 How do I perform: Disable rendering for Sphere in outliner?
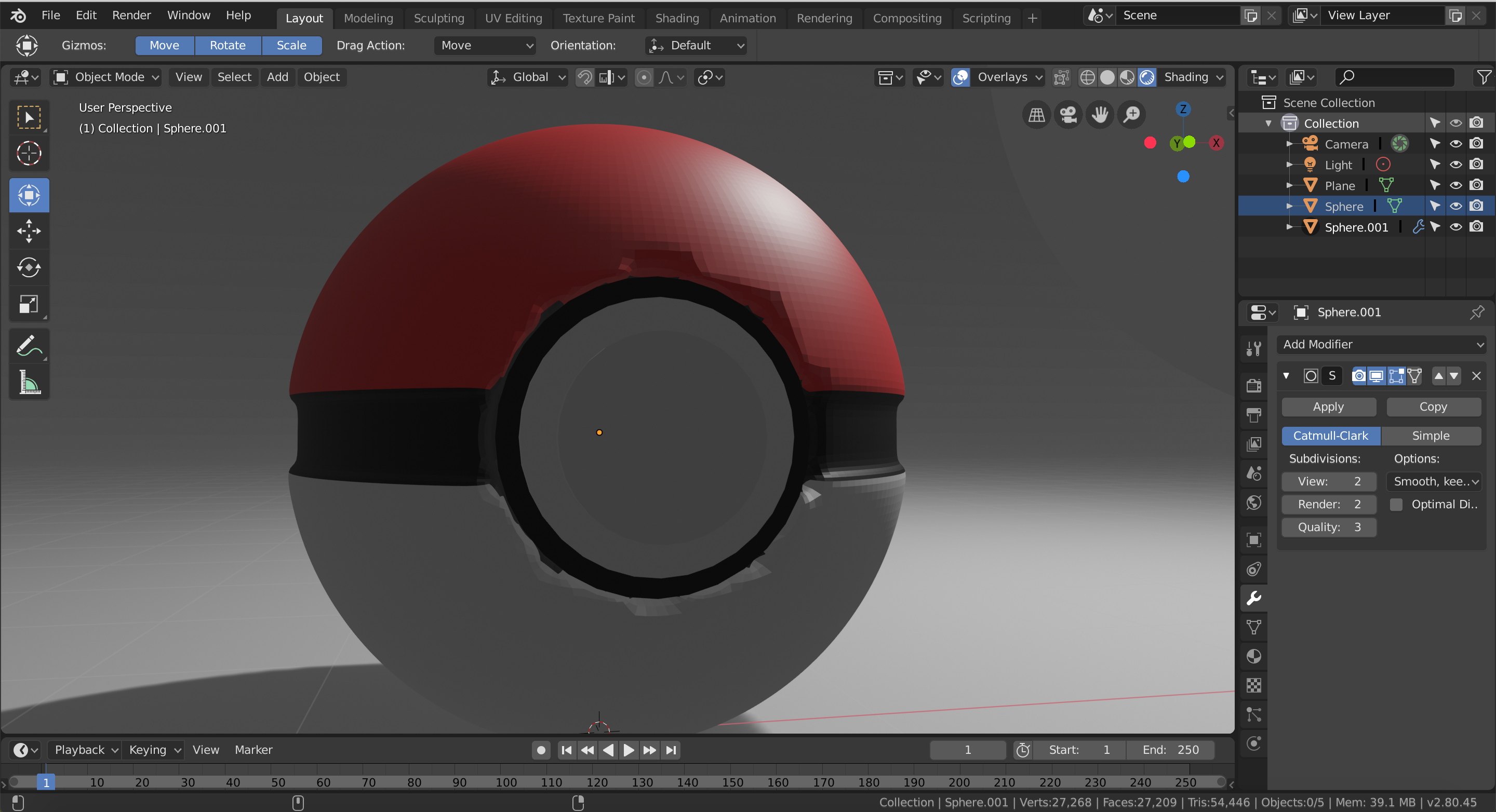[x=1476, y=206]
